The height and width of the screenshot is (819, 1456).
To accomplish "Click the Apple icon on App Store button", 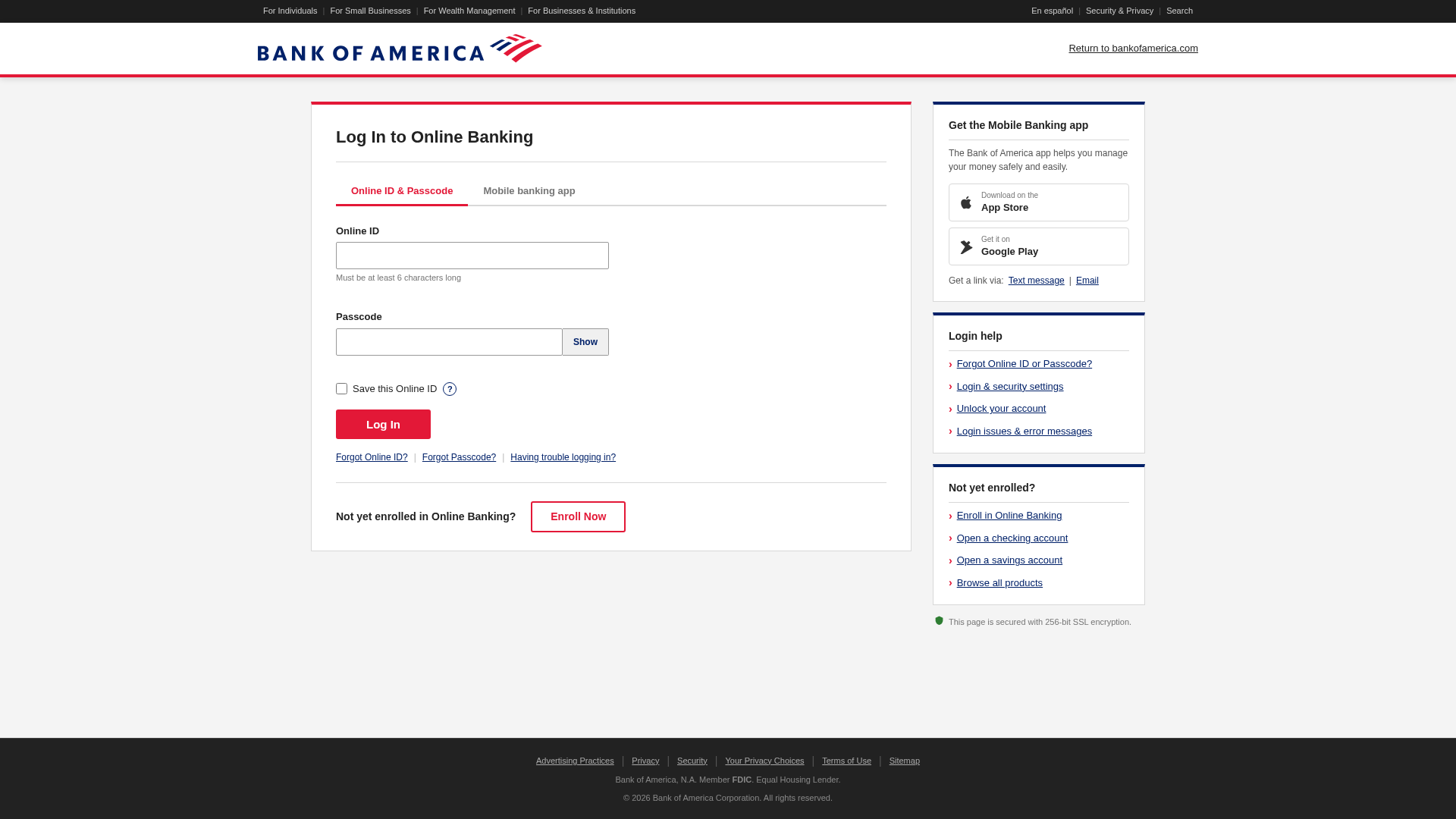I will (x=966, y=202).
